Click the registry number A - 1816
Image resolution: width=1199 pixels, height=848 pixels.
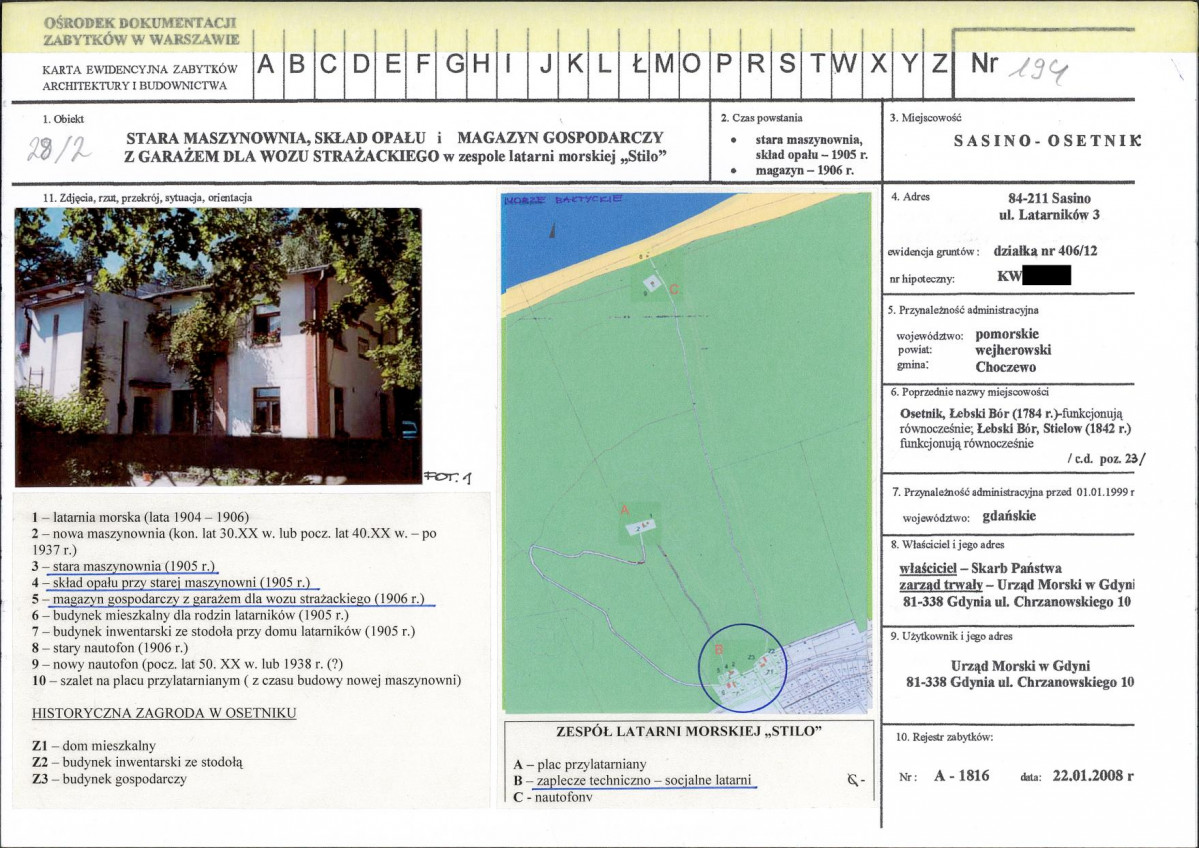click(x=961, y=775)
